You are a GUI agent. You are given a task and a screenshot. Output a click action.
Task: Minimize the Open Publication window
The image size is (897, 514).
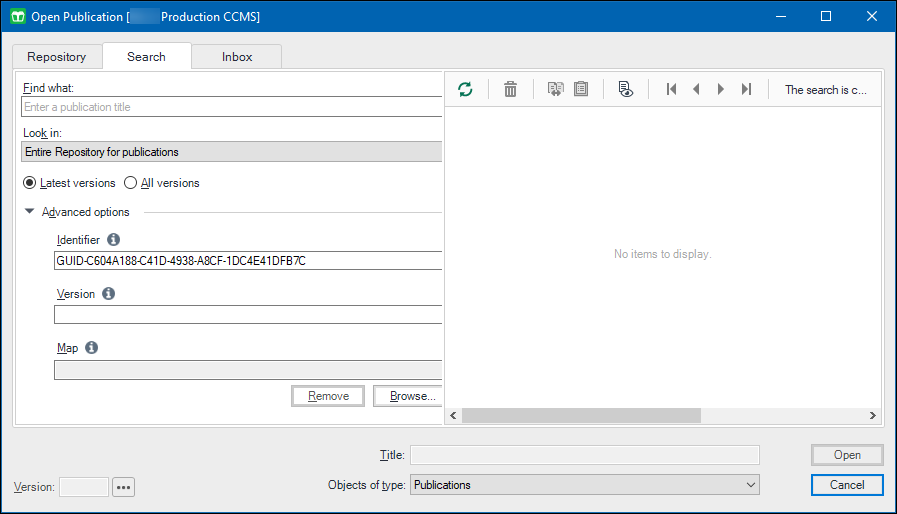coord(781,16)
